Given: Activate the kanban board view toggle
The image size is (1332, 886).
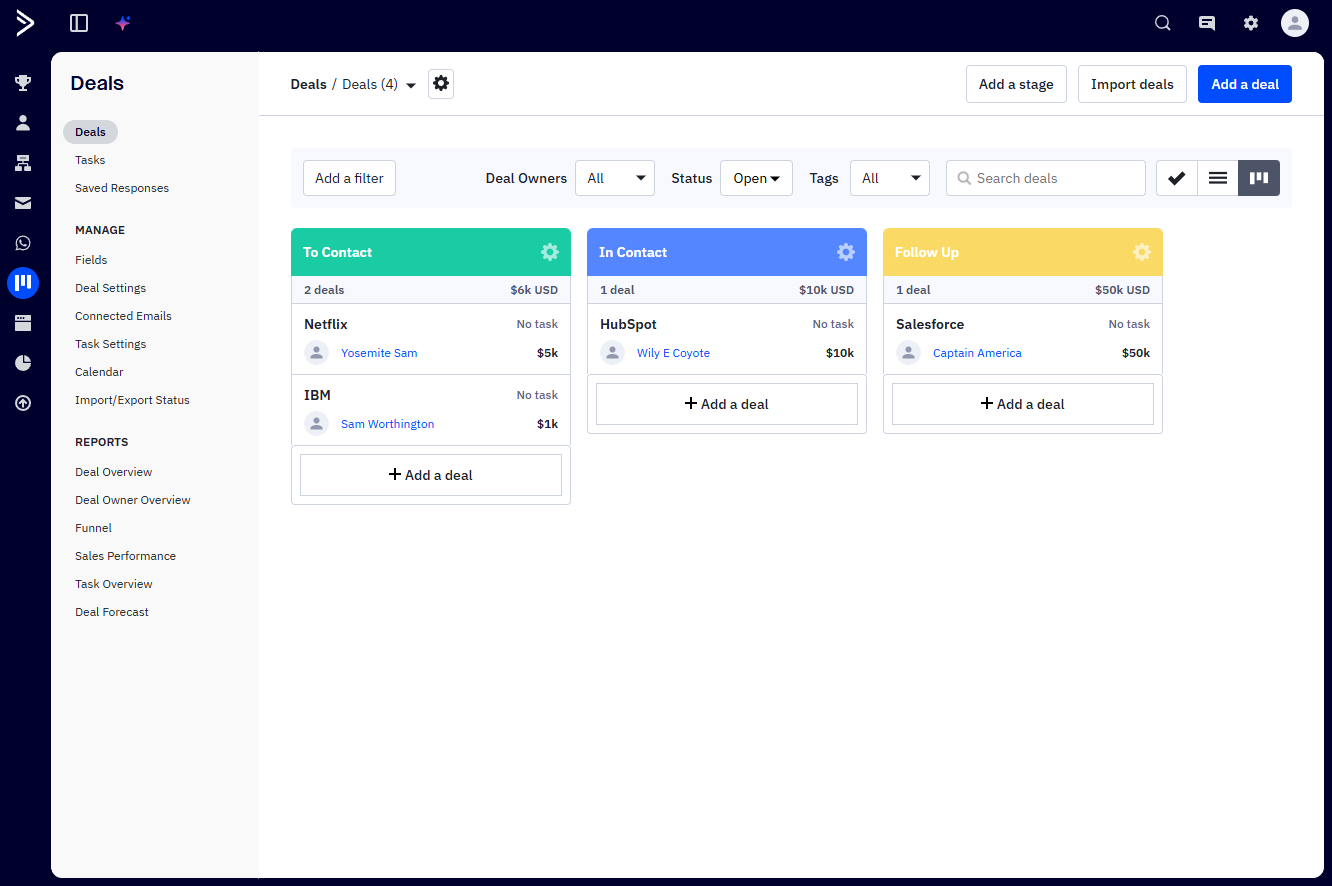Looking at the screenshot, I should (1258, 177).
